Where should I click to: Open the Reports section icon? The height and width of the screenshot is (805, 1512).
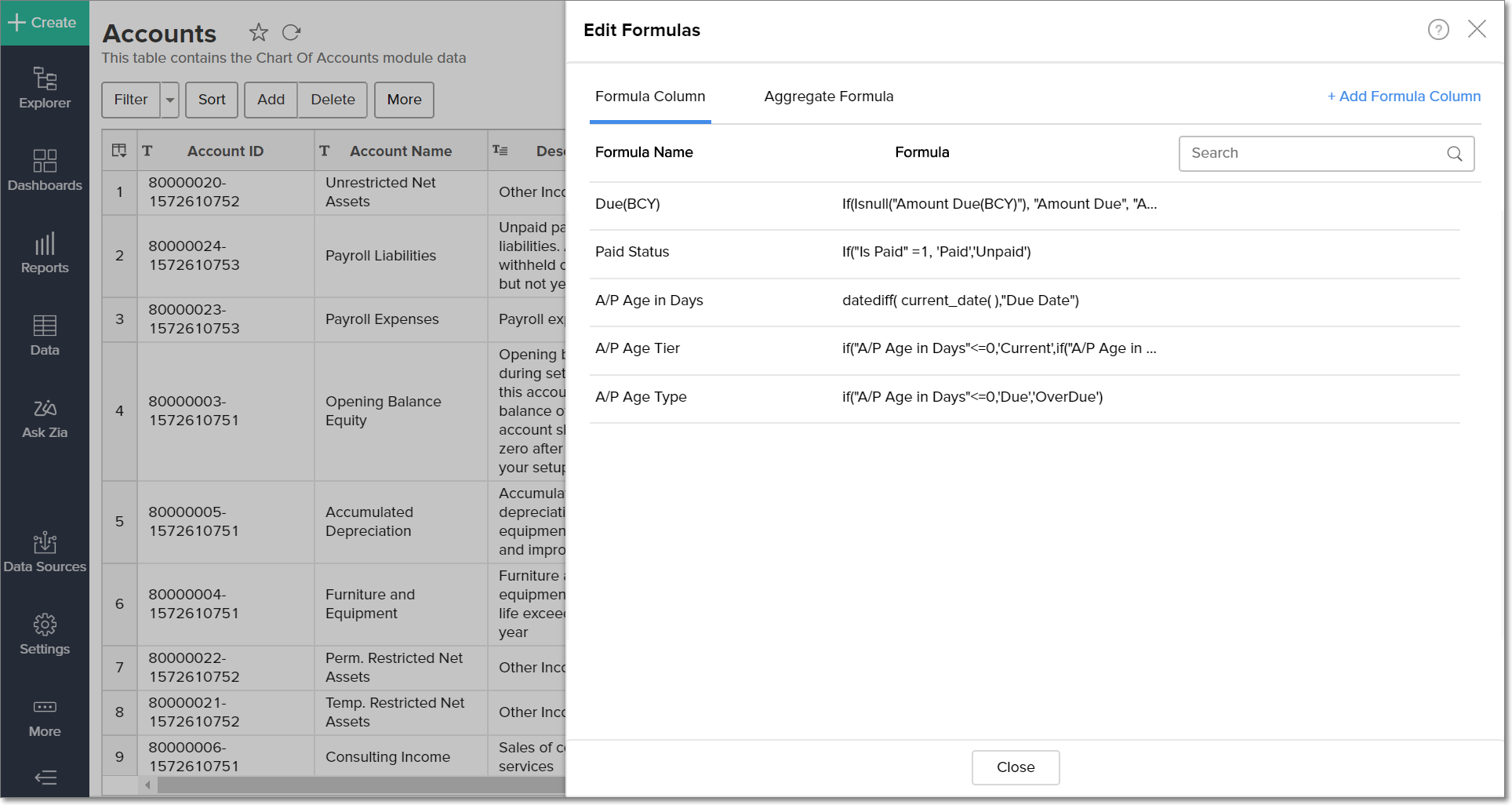pos(45,253)
